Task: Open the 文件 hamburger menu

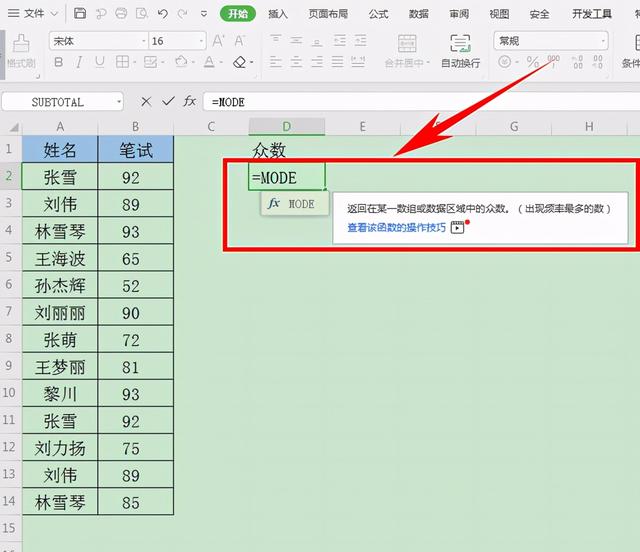Action: [13, 13]
